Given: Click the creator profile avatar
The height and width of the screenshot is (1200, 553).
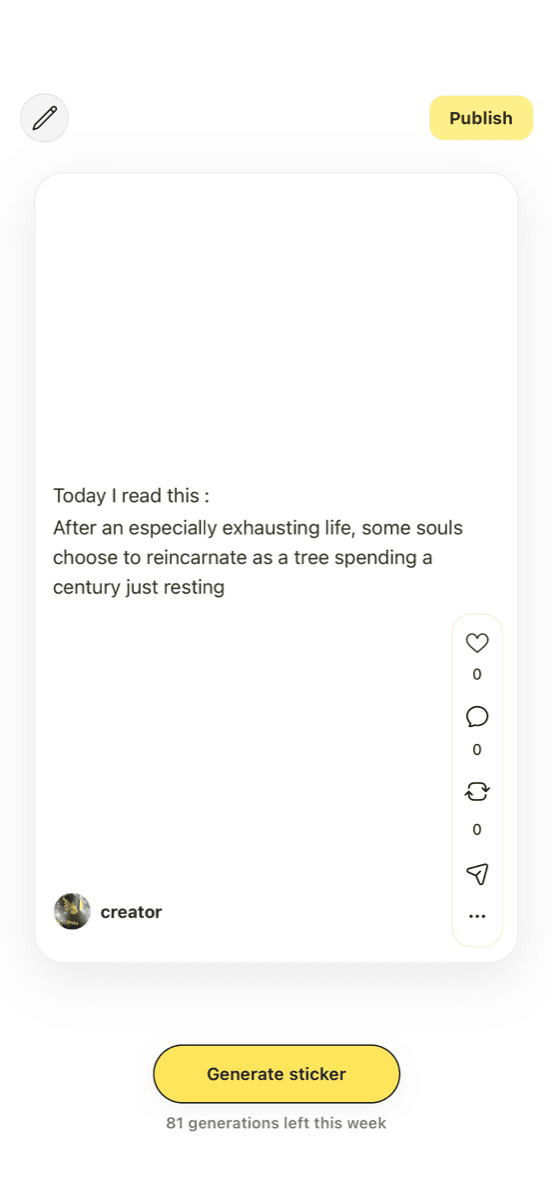Looking at the screenshot, I should 72,912.
